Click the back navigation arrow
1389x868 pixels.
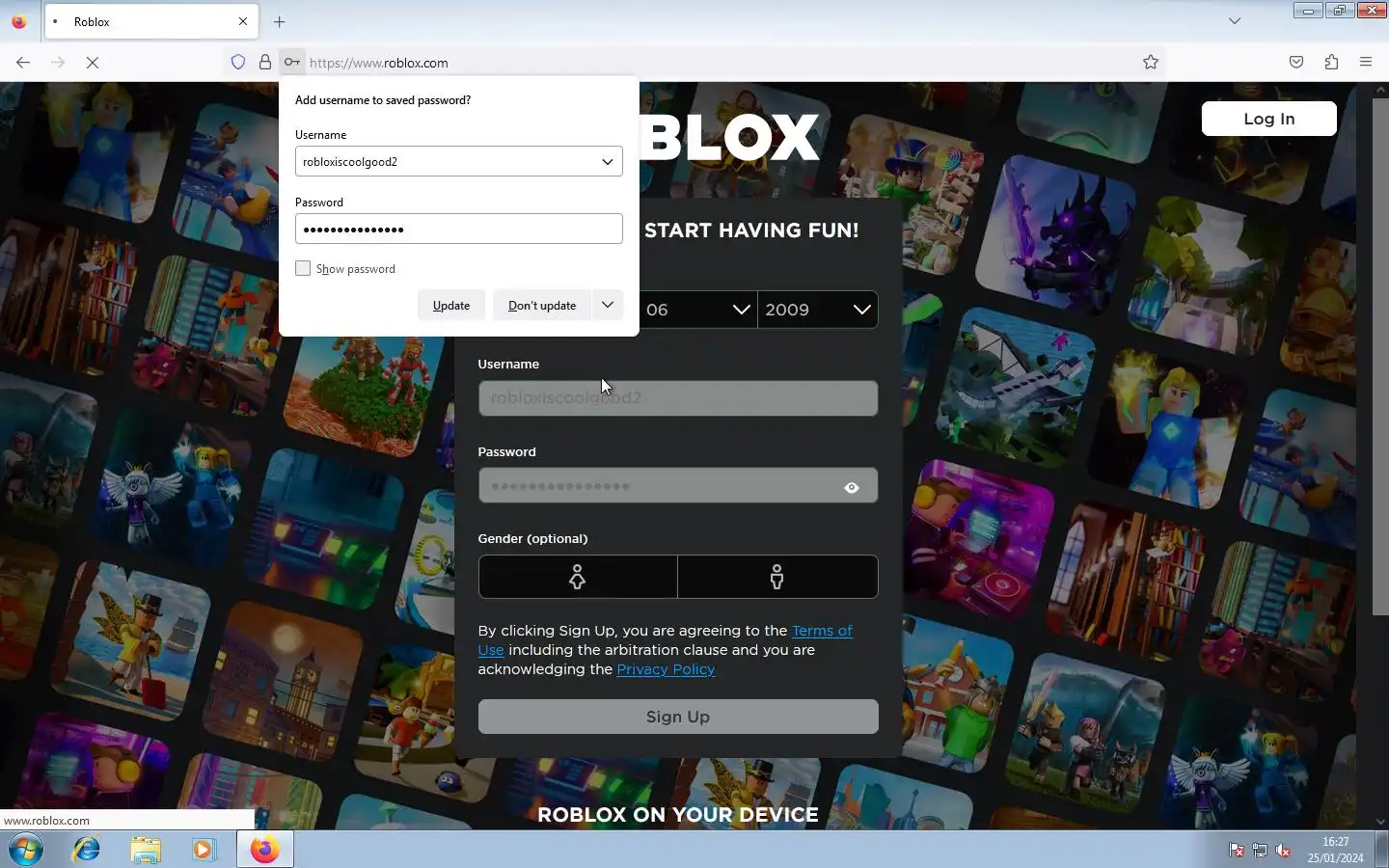coord(23,63)
